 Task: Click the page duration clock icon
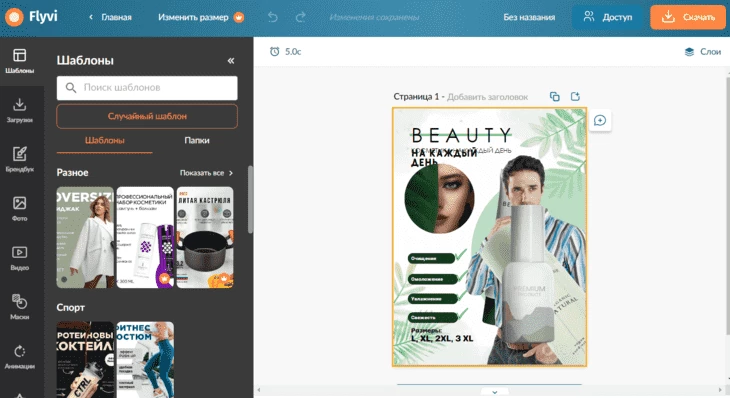click(x=275, y=52)
